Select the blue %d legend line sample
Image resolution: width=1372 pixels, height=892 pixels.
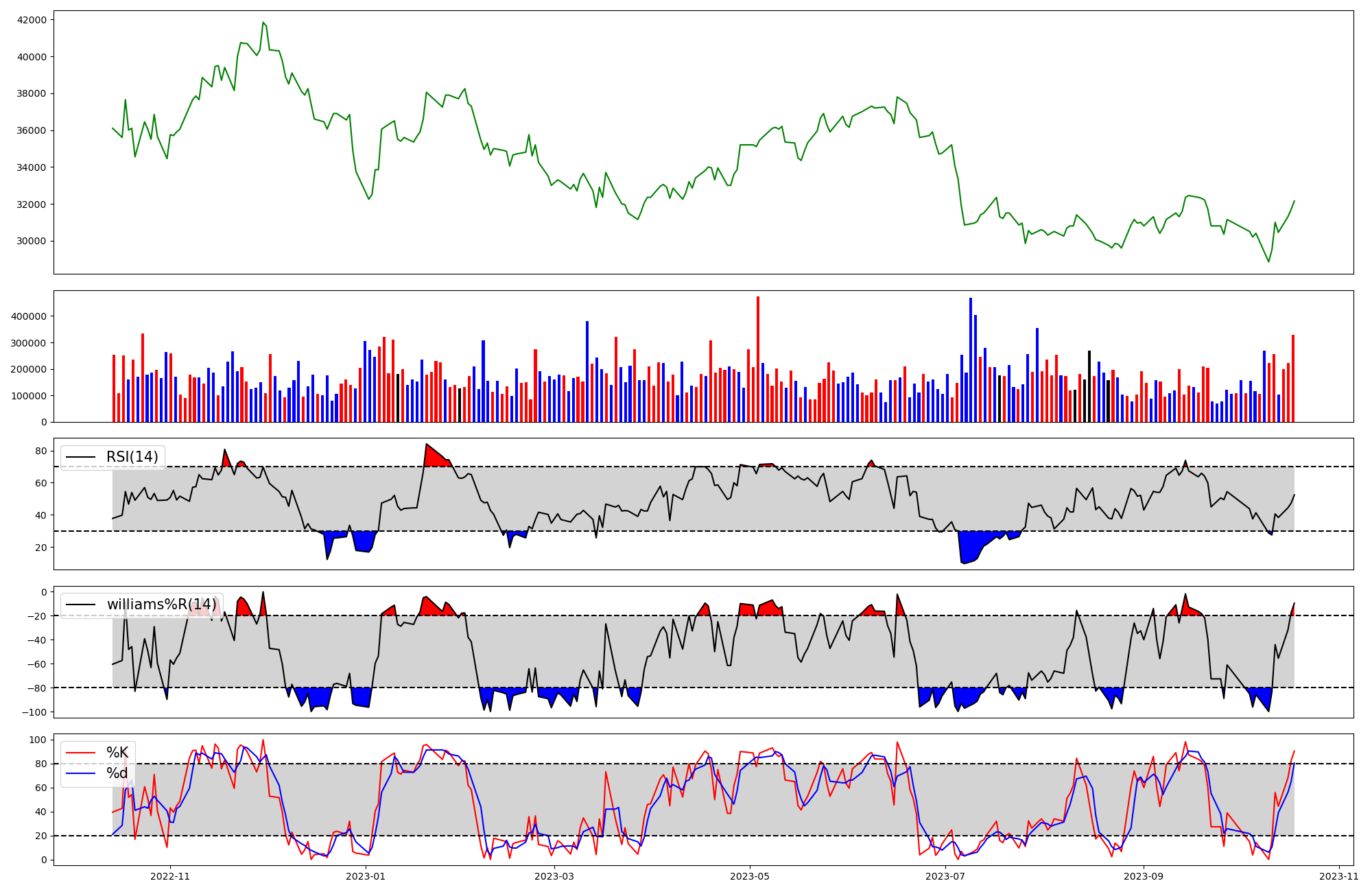(x=79, y=773)
